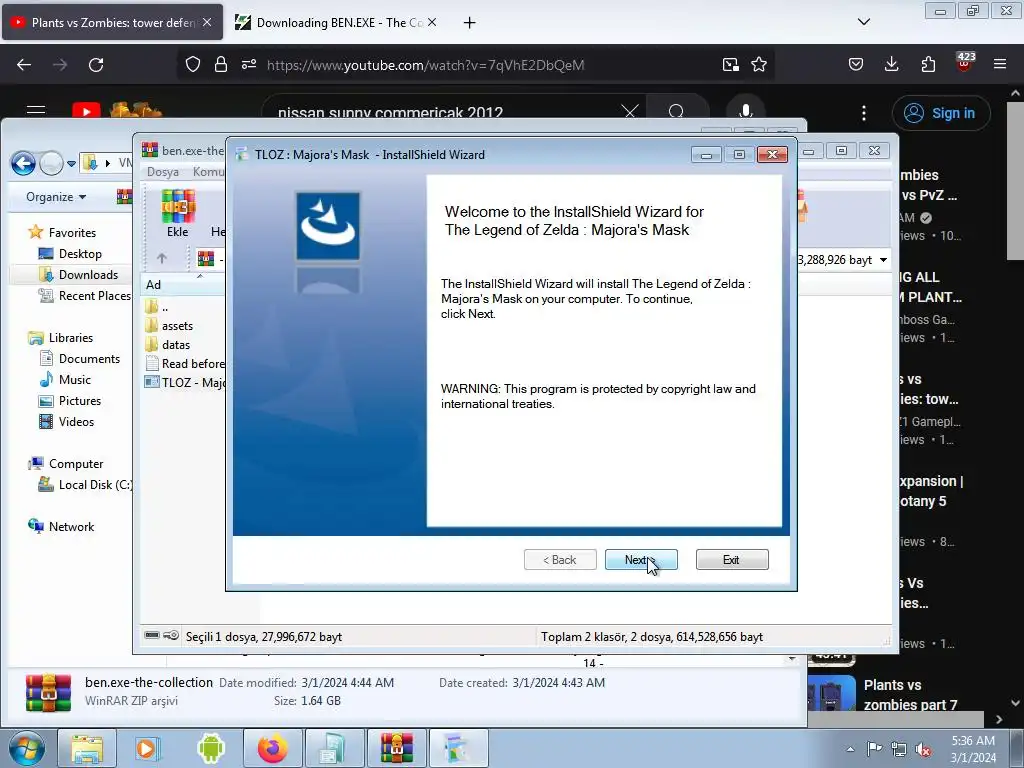The width and height of the screenshot is (1024, 768).
Task: Click the InstallShield logo image
Action: 328,226
